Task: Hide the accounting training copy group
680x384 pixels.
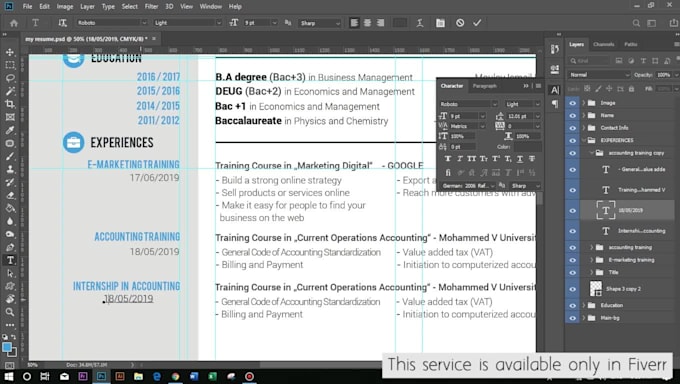Action: (x=572, y=153)
